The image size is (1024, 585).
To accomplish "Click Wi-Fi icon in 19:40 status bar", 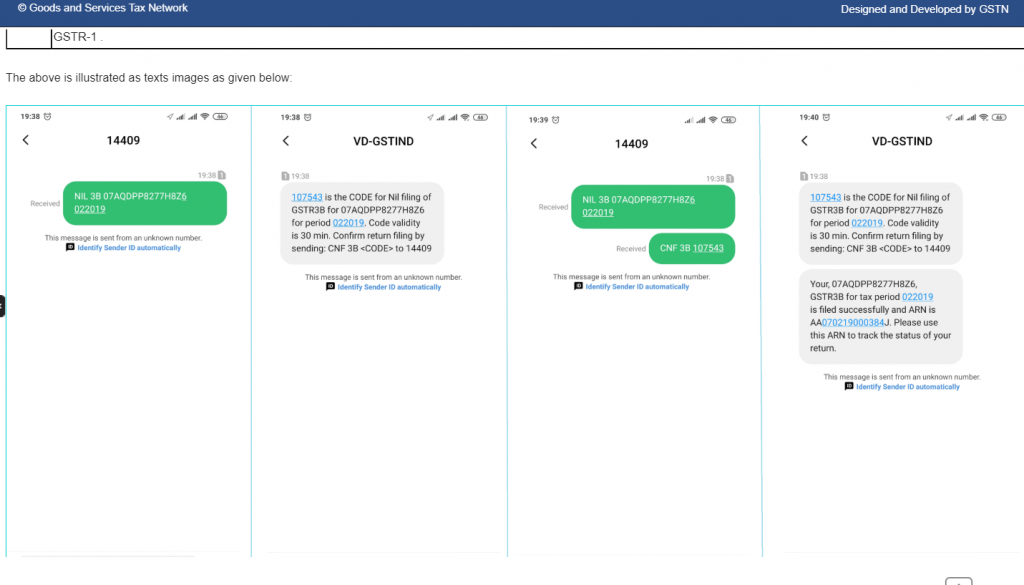I will (984, 118).
